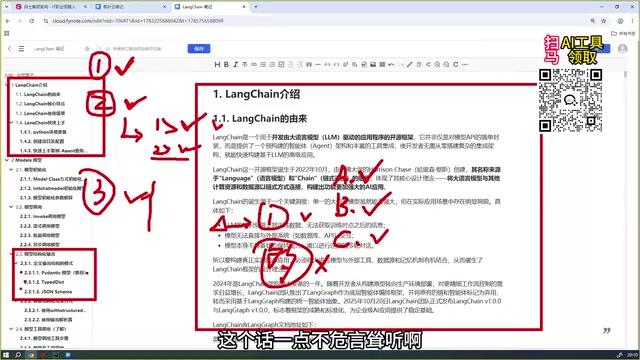Screen dimensions: 640x360
Task: Apply strikethrough formatting
Action: pos(244,64)
